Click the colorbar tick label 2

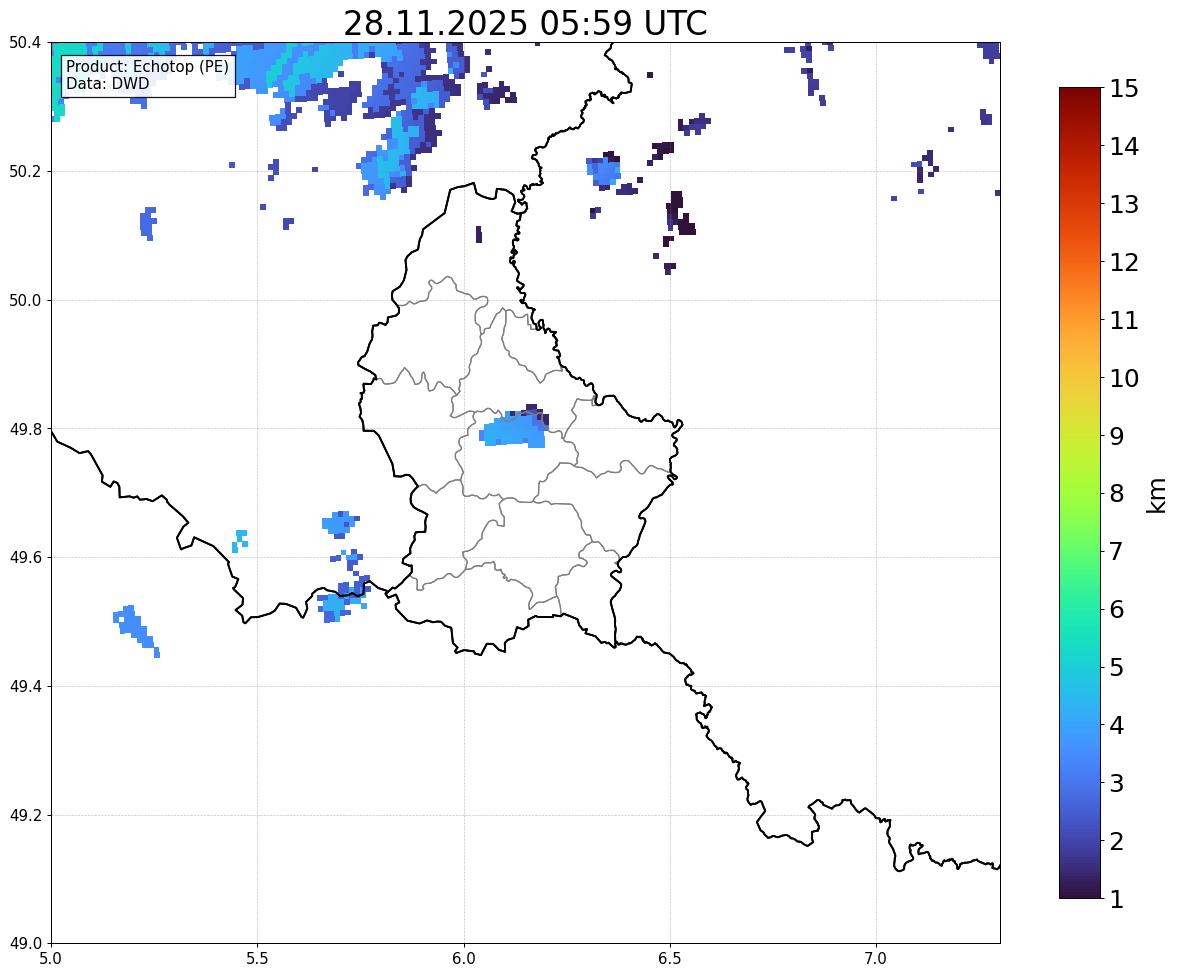1117,841
